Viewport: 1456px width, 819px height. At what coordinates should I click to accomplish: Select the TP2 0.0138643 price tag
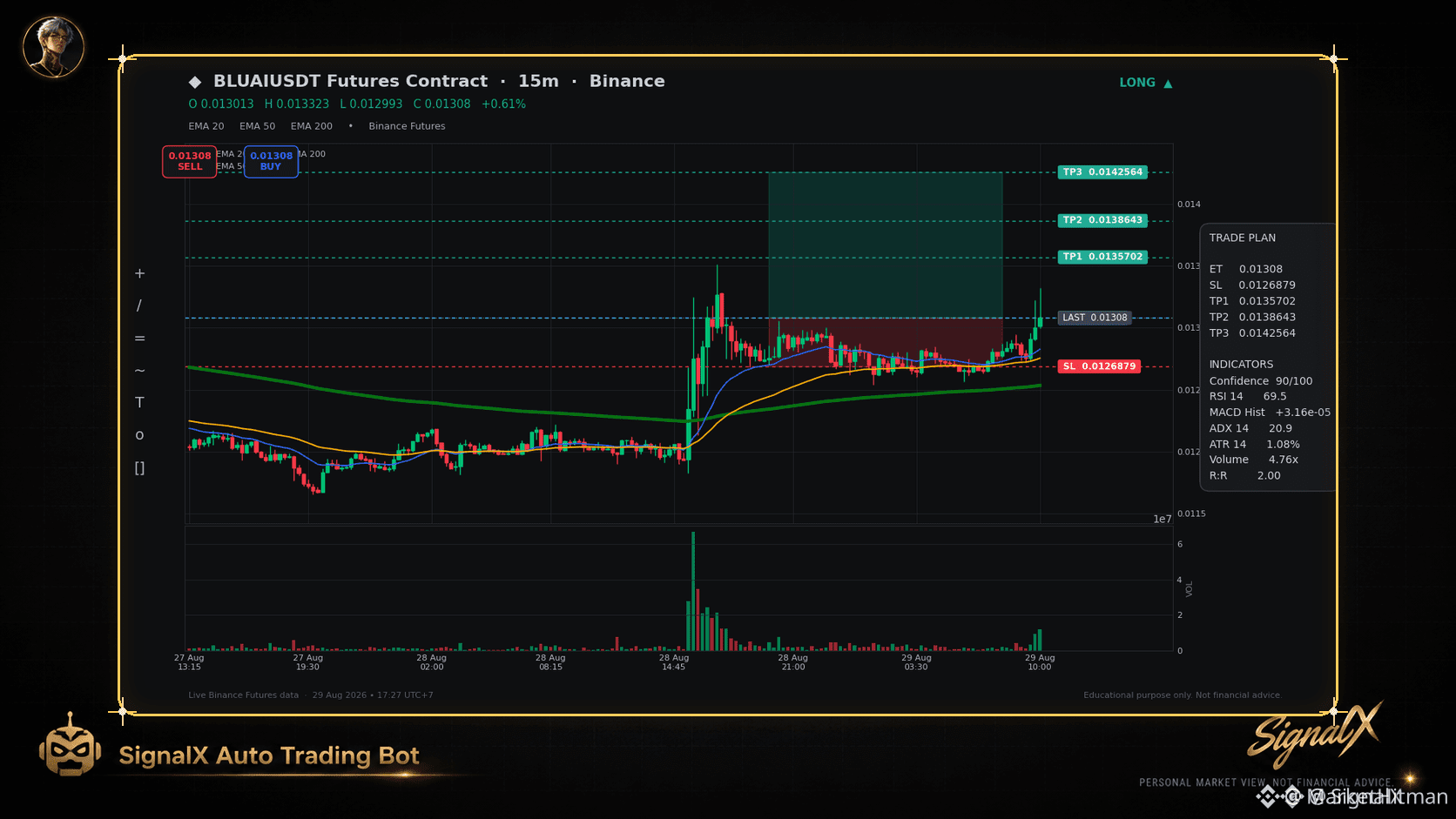click(1102, 220)
